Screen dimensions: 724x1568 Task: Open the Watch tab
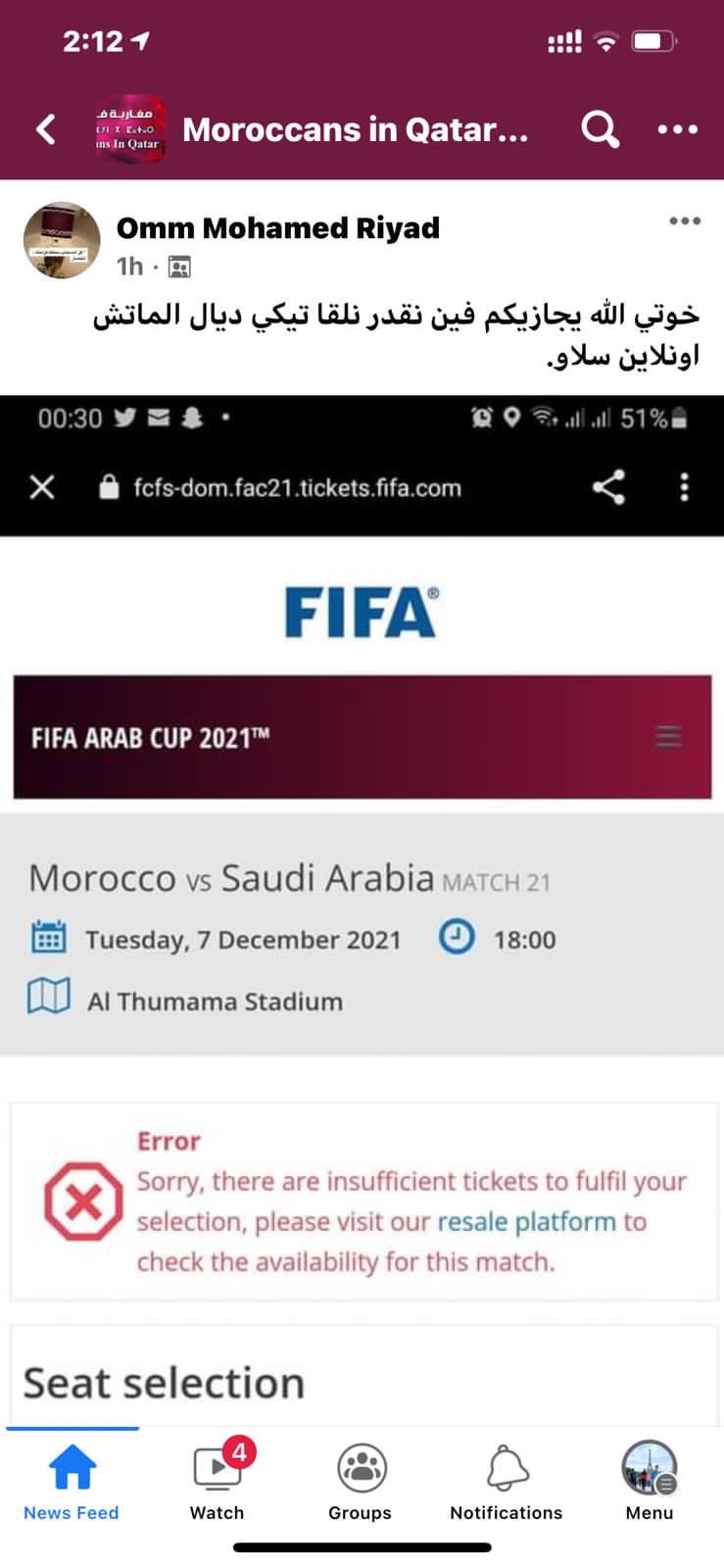click(x=217, y=1482)
